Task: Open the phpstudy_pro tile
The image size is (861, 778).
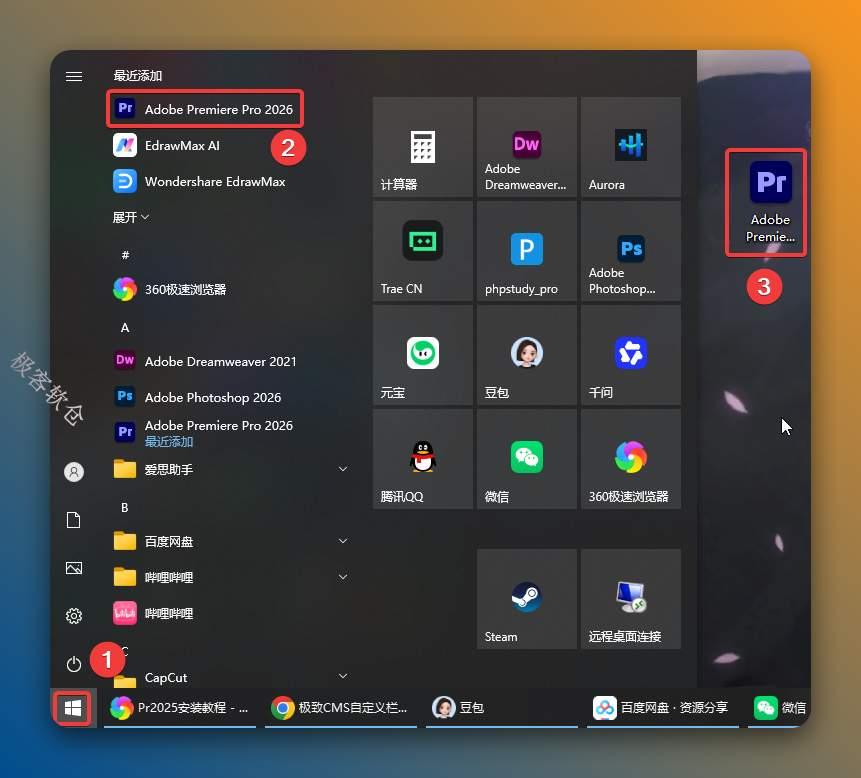Action: [x=527, y=251]
